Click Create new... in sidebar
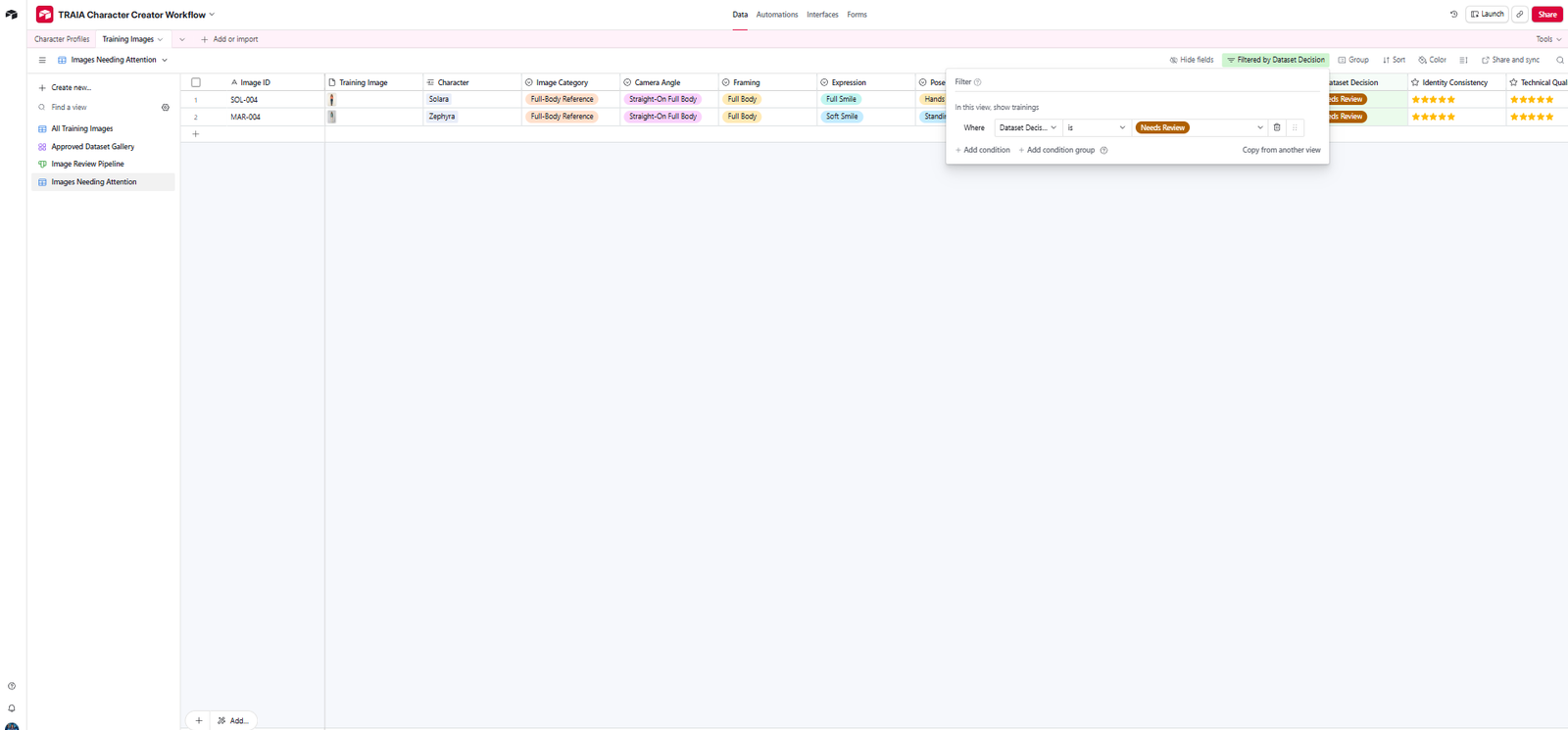 click(x=65, y=88)
